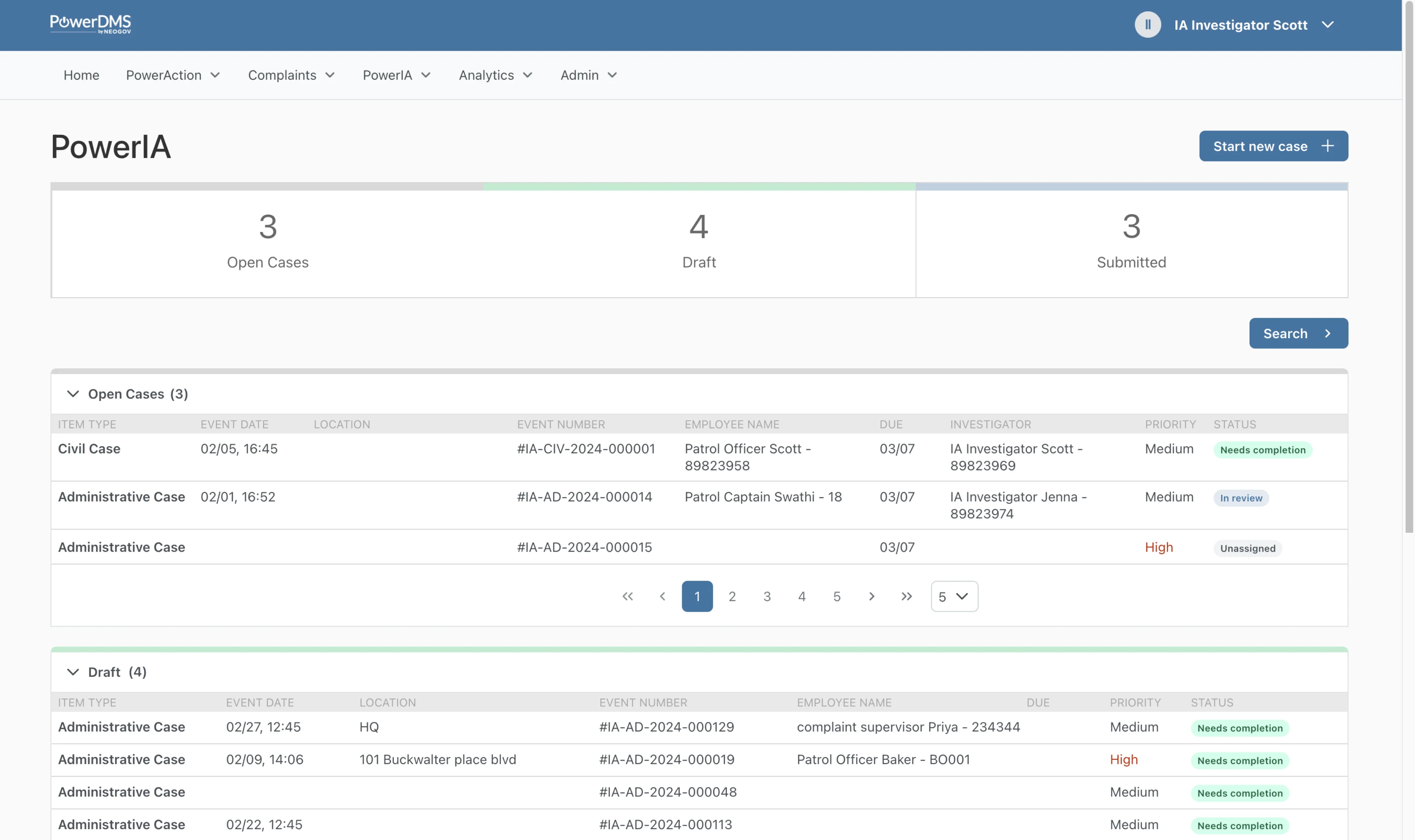Select the Open Cases summary card
This screenshot has height=840, width=1415.
267,240
